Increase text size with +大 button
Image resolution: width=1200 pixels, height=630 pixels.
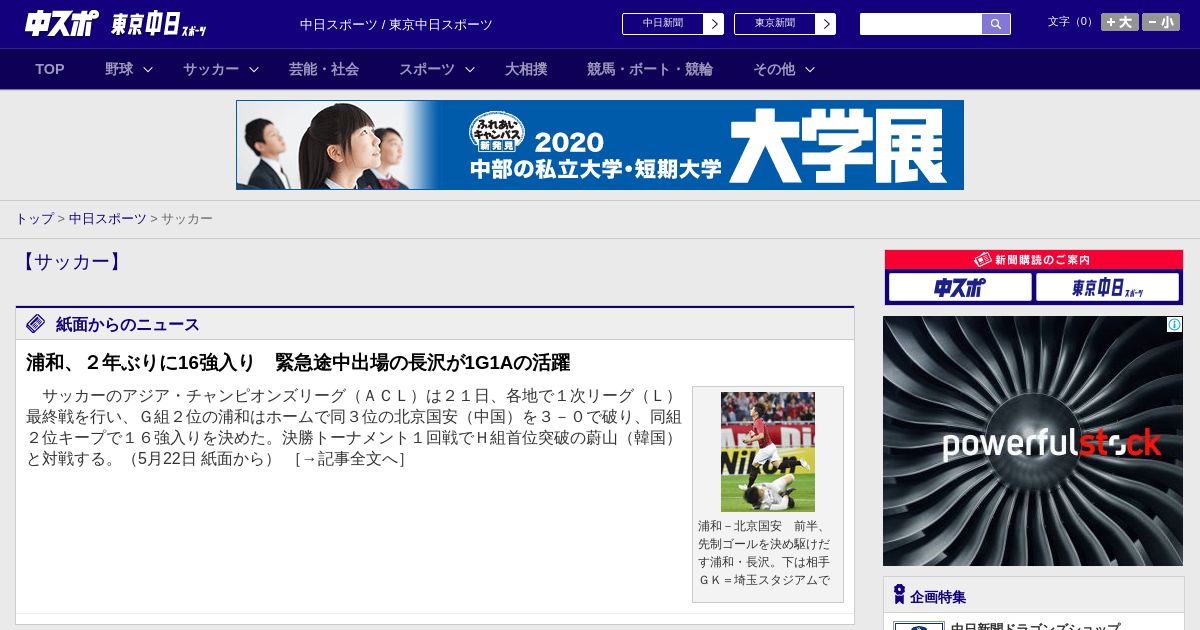1119,22
